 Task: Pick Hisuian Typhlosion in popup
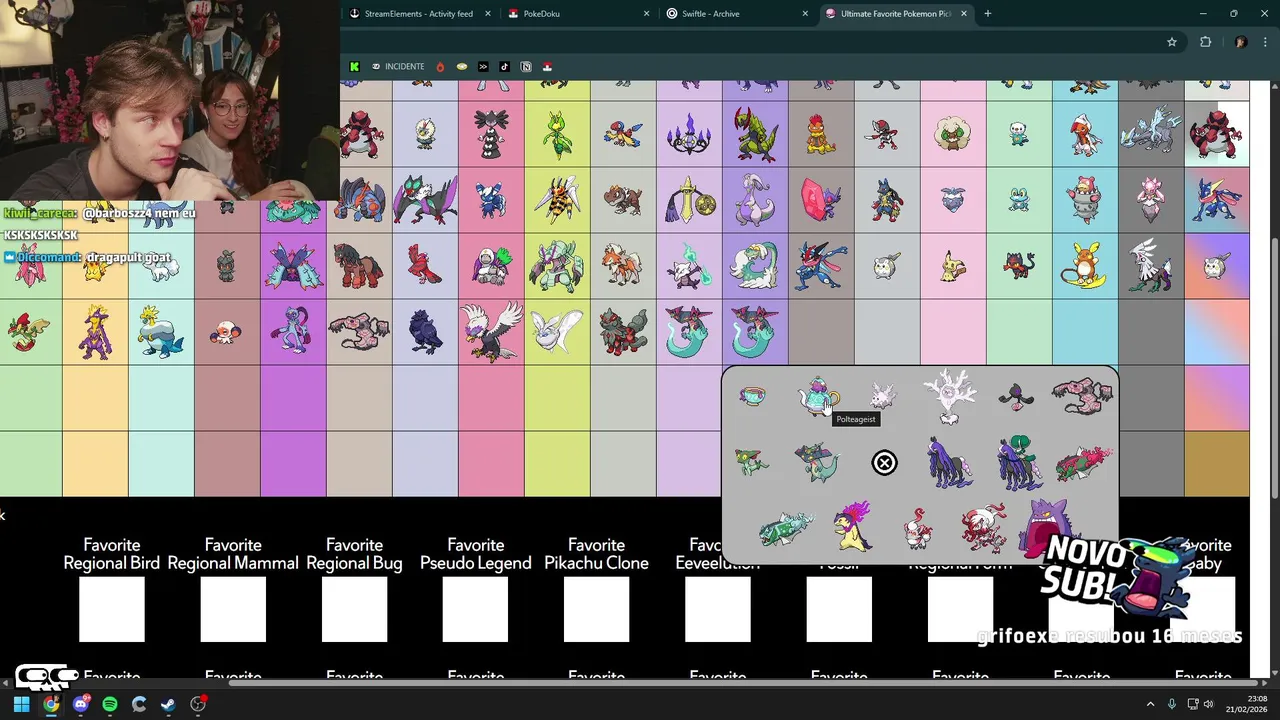(852, 528)
